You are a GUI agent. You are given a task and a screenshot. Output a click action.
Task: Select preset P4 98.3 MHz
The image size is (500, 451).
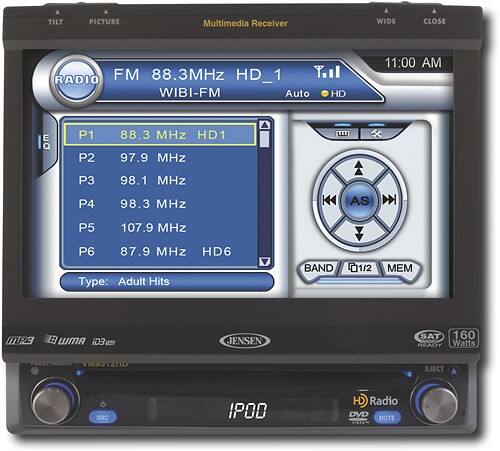160,204
